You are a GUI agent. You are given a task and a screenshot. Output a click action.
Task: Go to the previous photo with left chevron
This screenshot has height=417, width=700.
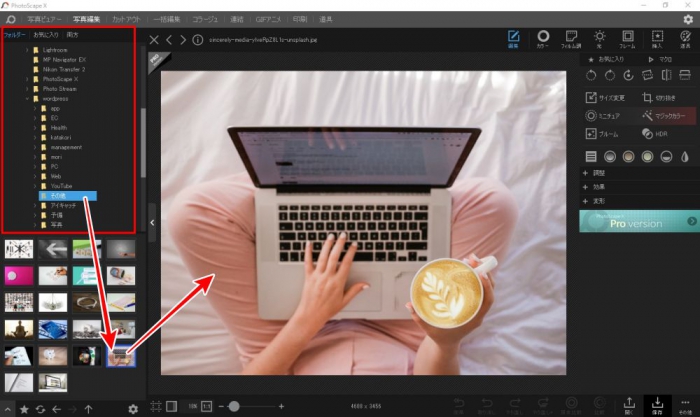tap(169, 40)
